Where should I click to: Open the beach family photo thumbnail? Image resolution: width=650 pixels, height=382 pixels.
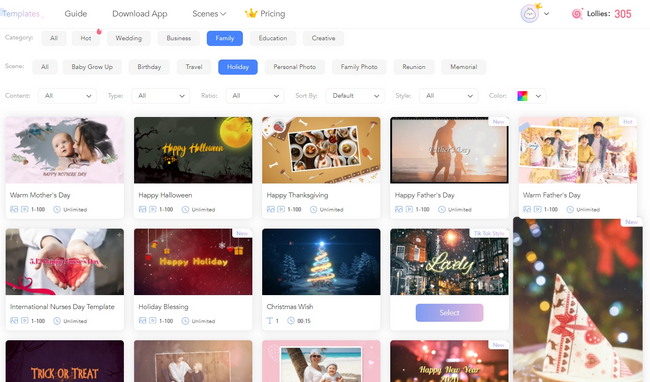point(321,361)
